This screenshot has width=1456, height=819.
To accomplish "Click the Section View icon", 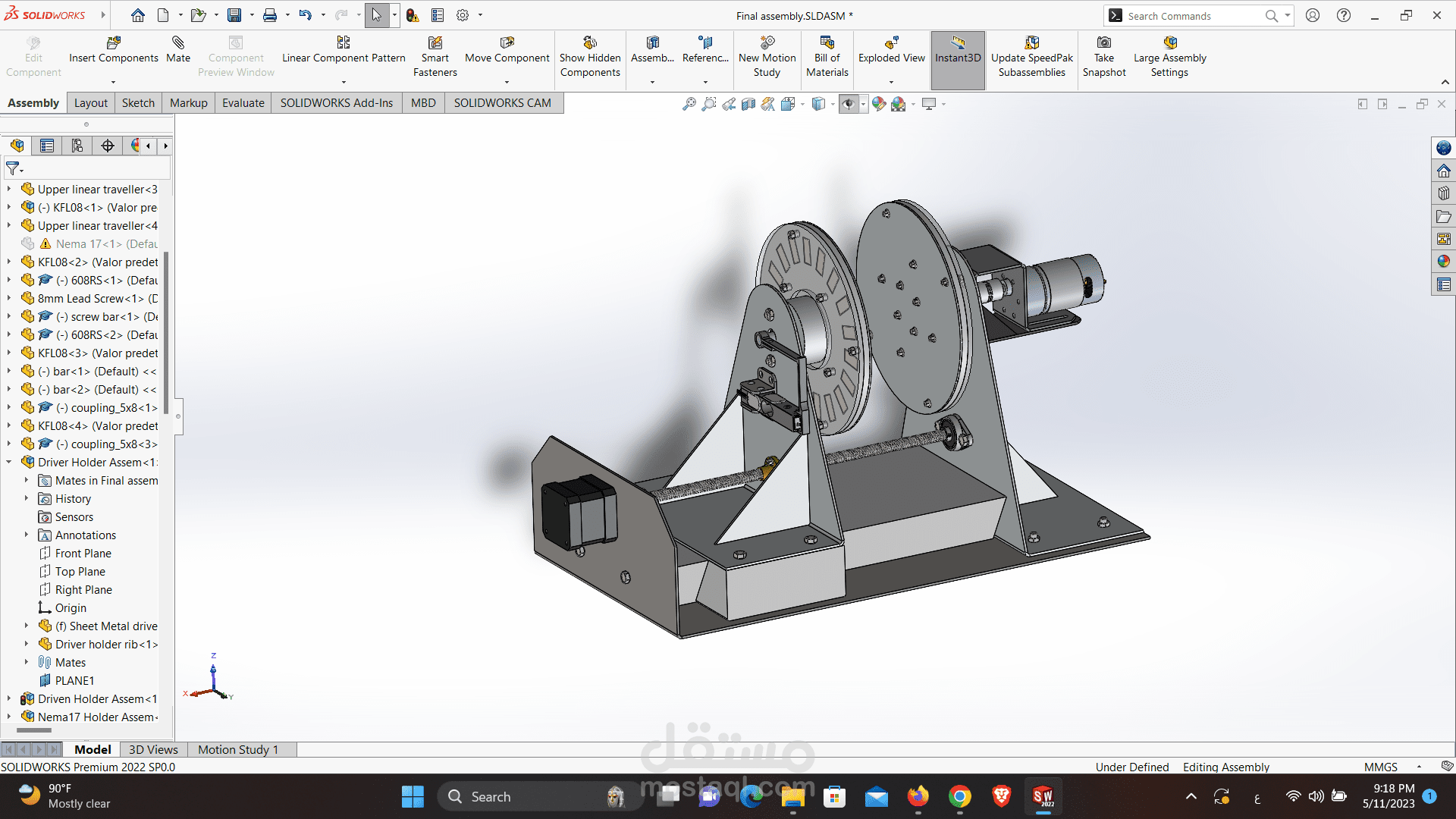I will tap(748, 104).
